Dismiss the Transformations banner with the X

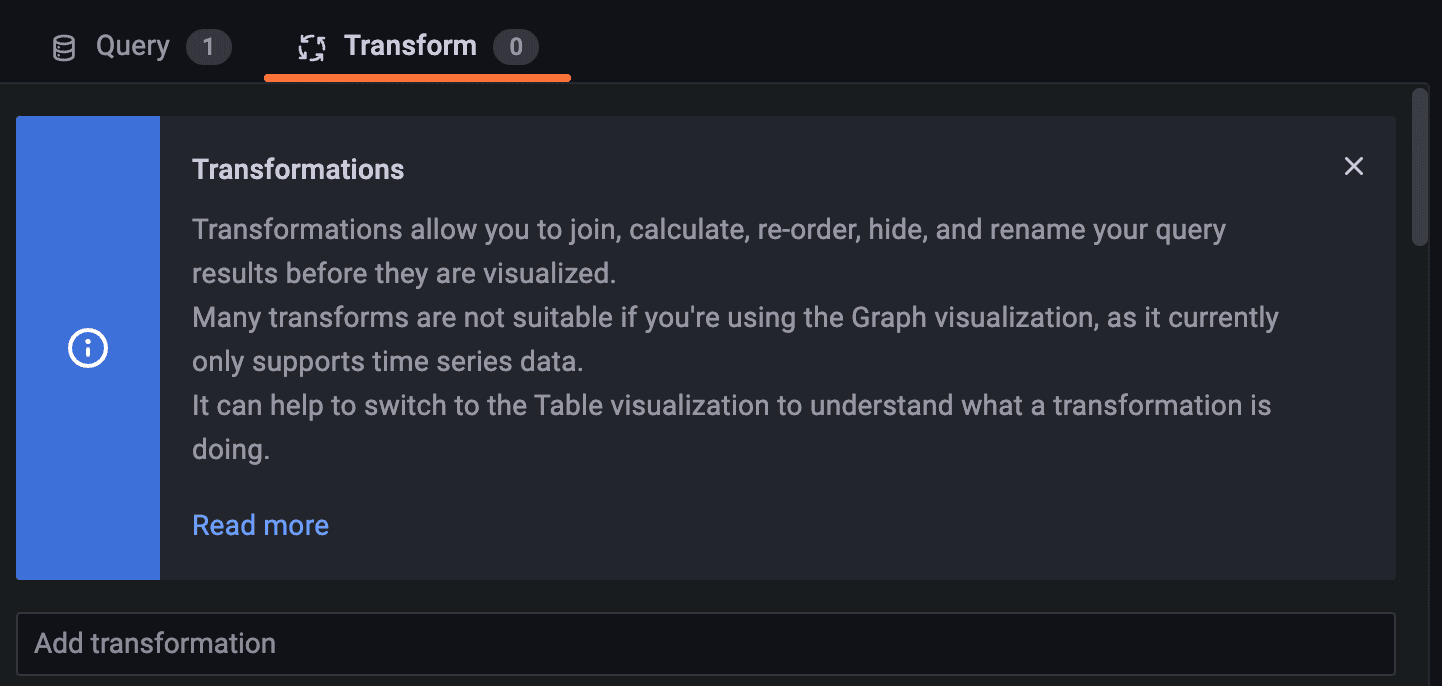(1353, 166)
